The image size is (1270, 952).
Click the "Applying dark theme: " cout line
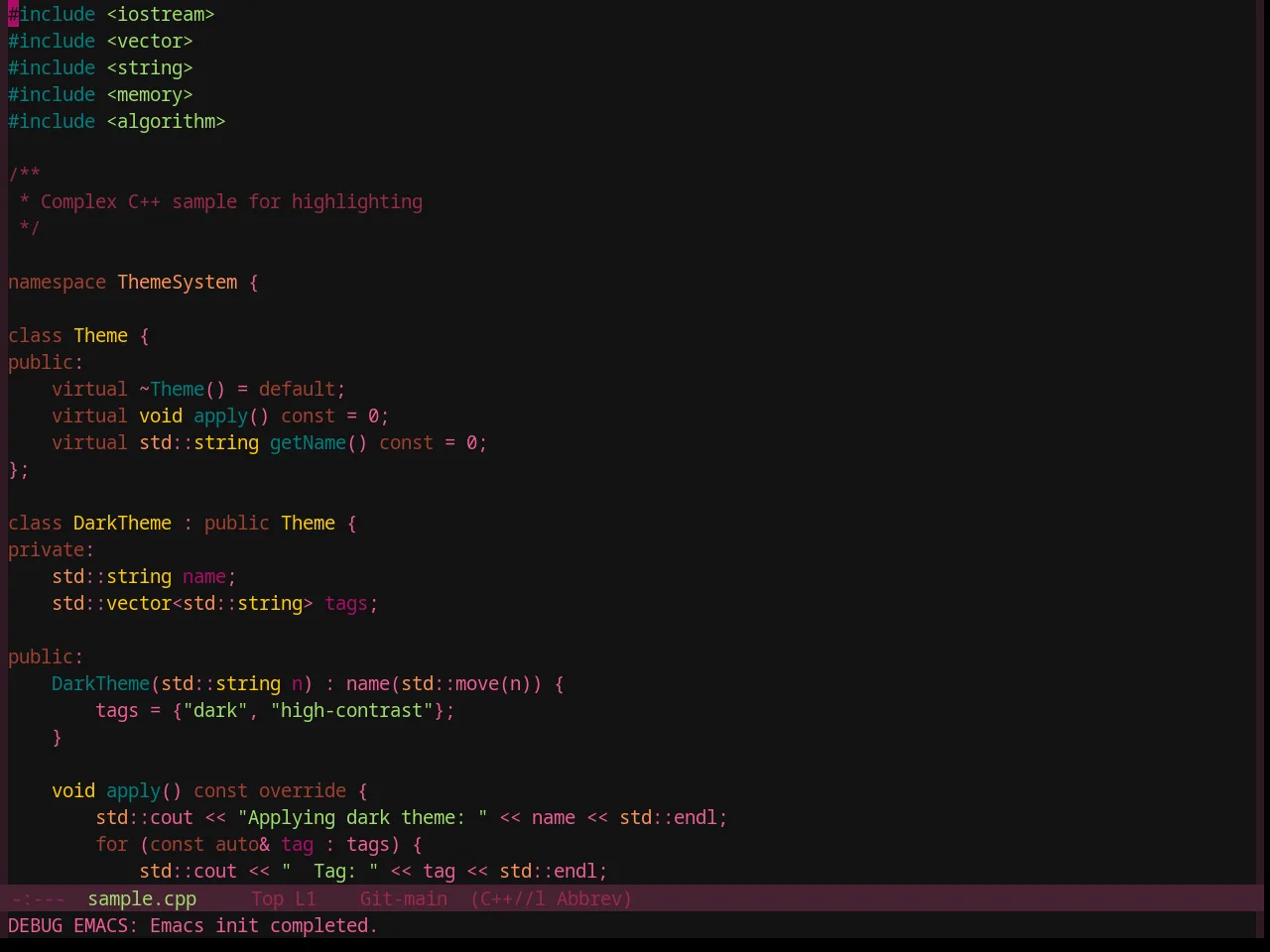(x=412, y=818)
